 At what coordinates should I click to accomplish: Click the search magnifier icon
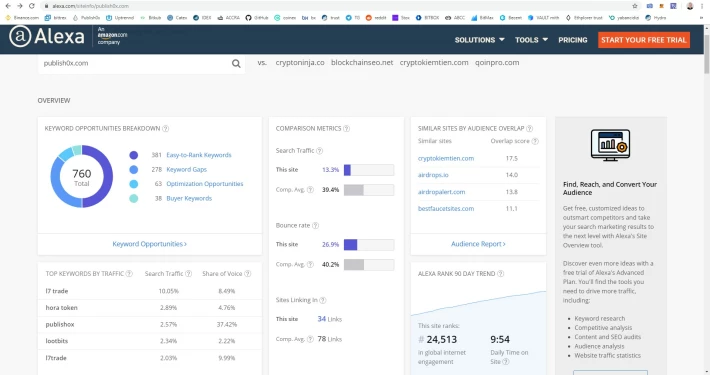[236, 63]
